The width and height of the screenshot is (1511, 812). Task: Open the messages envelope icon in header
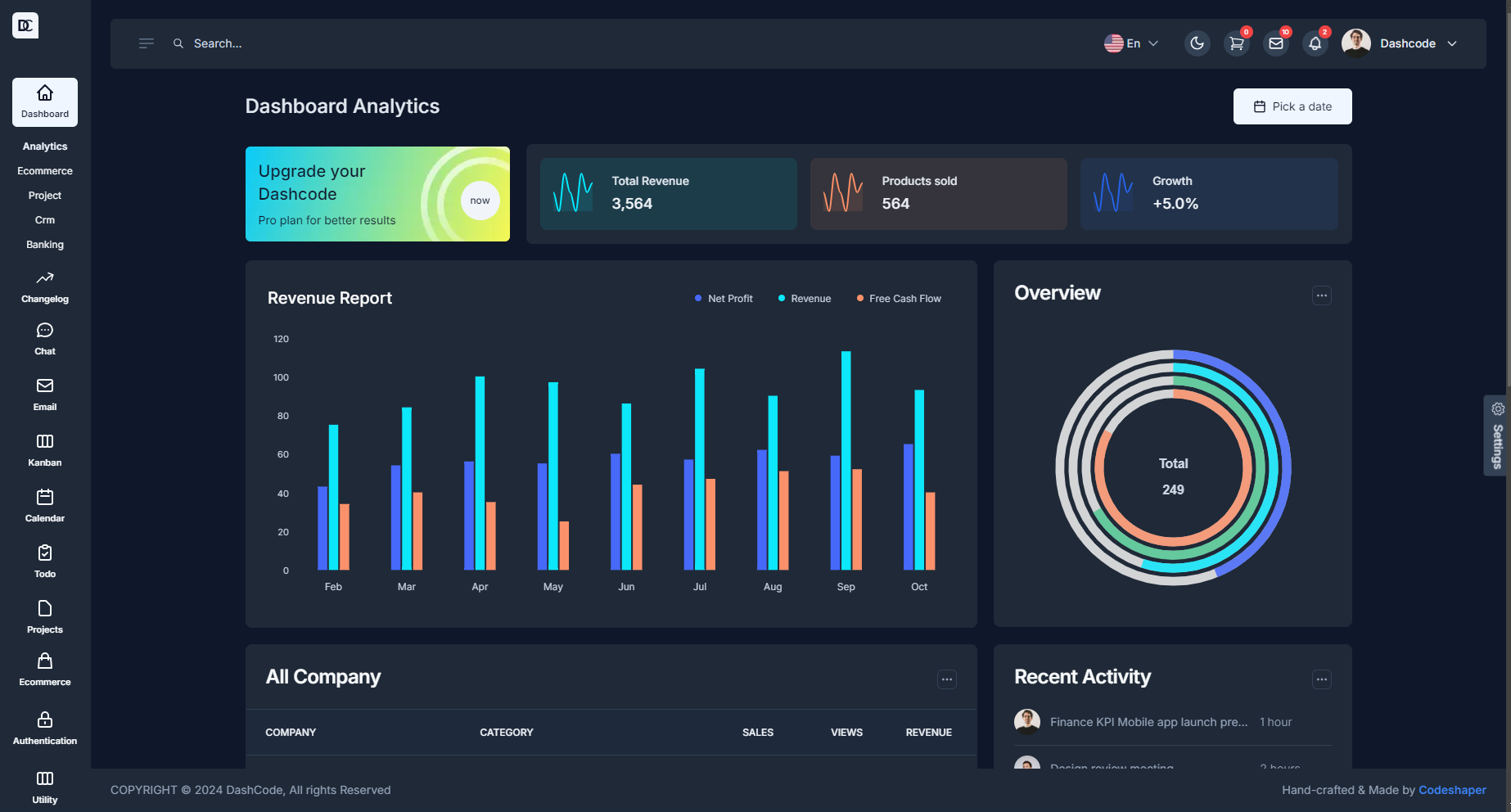click(1276, 43)
